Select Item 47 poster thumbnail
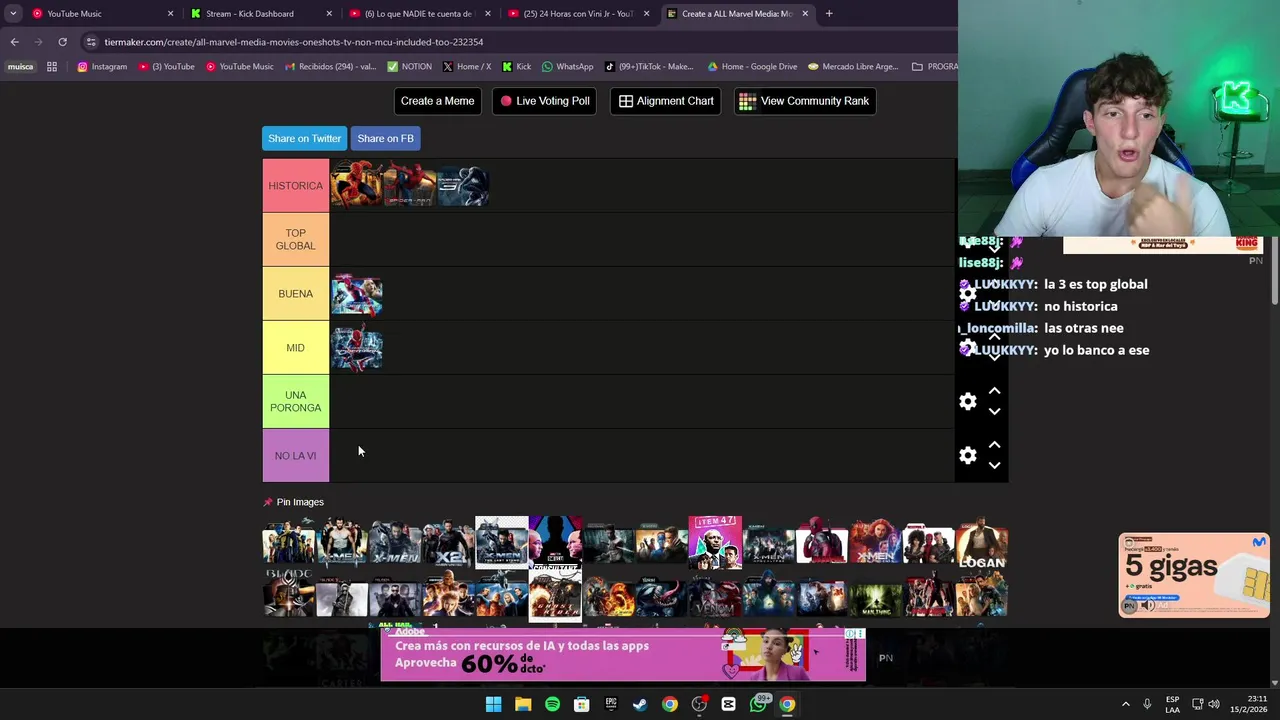Viewport: 1280px width, 720px height. (715, 543)
